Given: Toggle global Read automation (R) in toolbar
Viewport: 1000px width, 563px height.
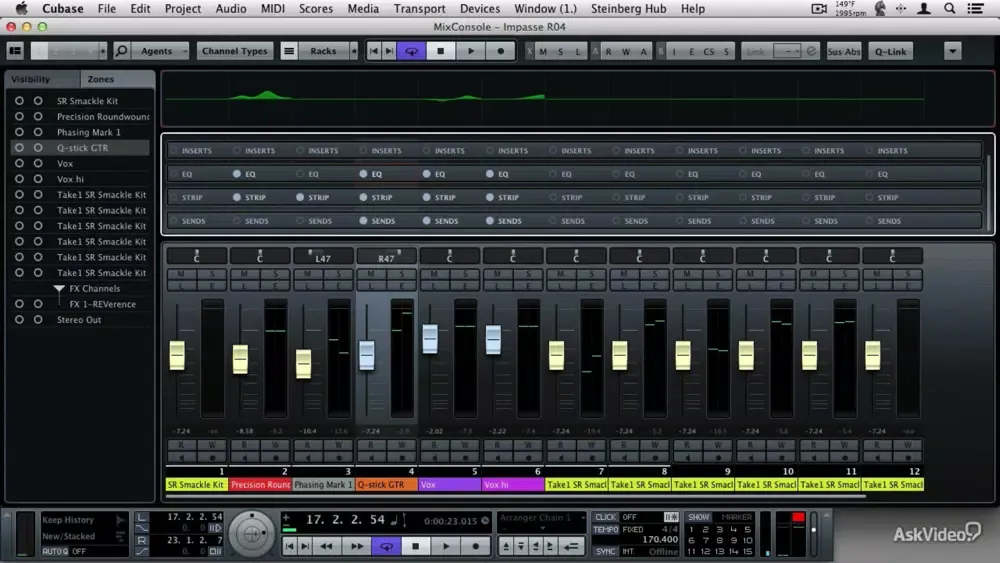Looking at the screenshot, I should click(x=608, y=52).
